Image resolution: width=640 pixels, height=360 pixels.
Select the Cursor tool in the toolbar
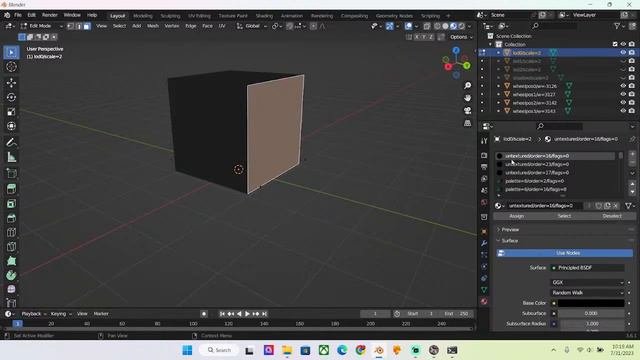coord(11,67)
